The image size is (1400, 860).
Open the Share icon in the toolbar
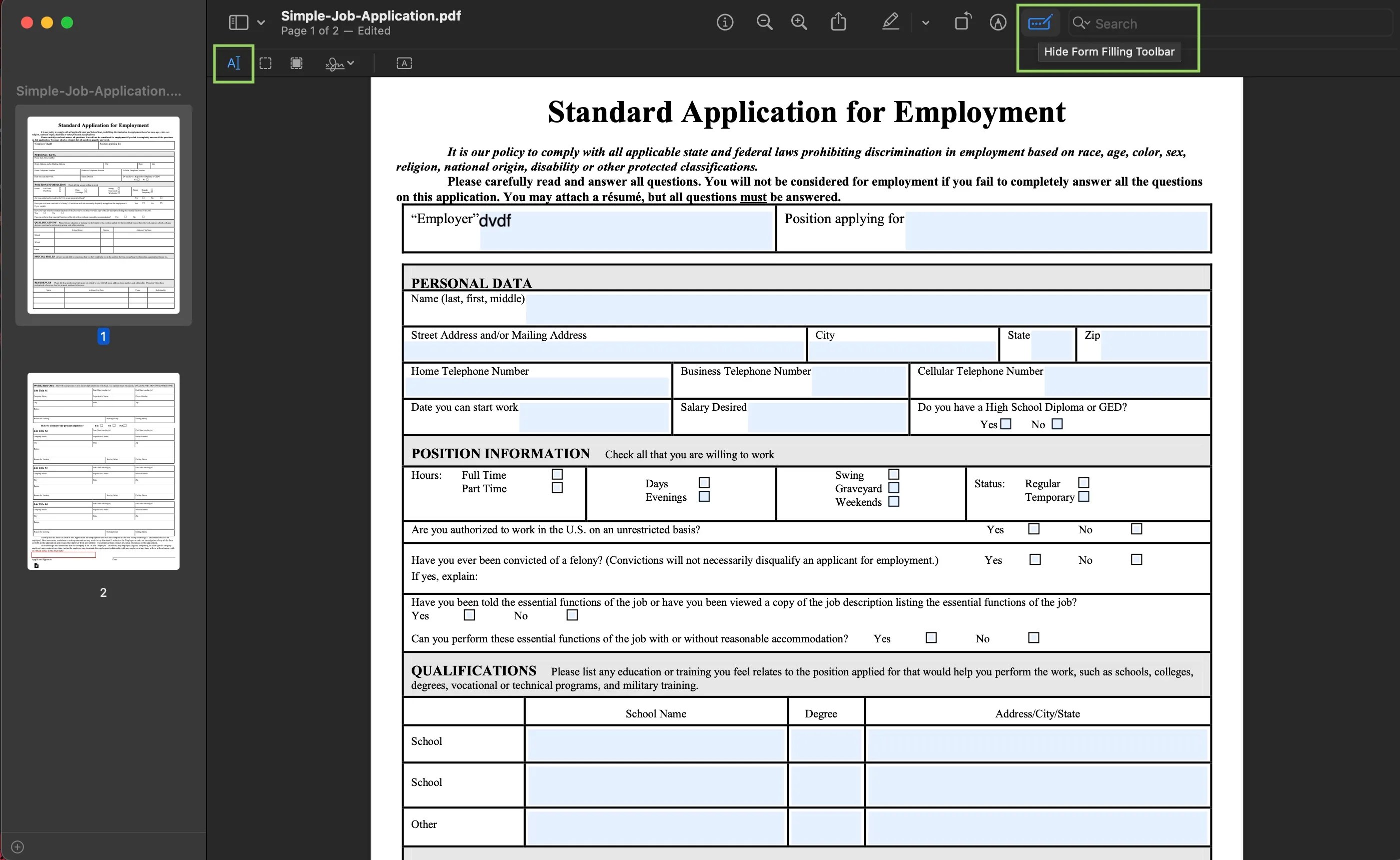[839, 23]
